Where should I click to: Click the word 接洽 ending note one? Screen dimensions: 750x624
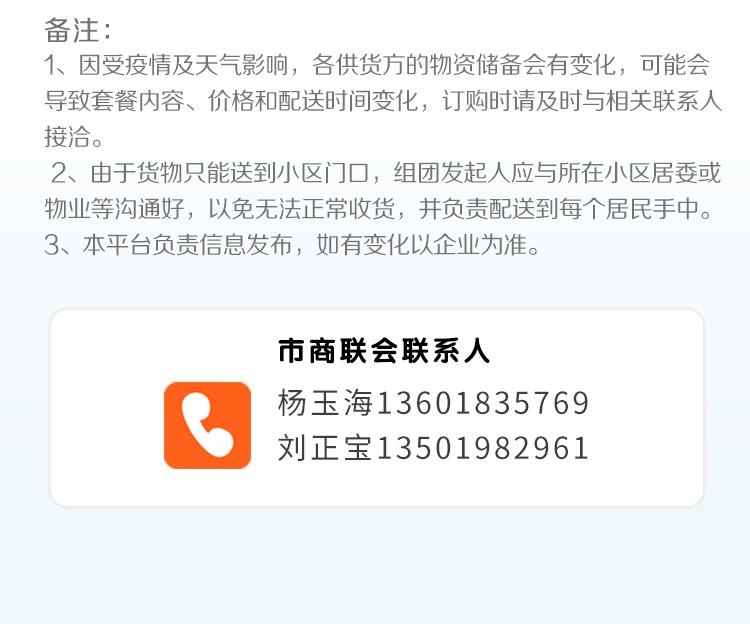[x=67, y=137]
